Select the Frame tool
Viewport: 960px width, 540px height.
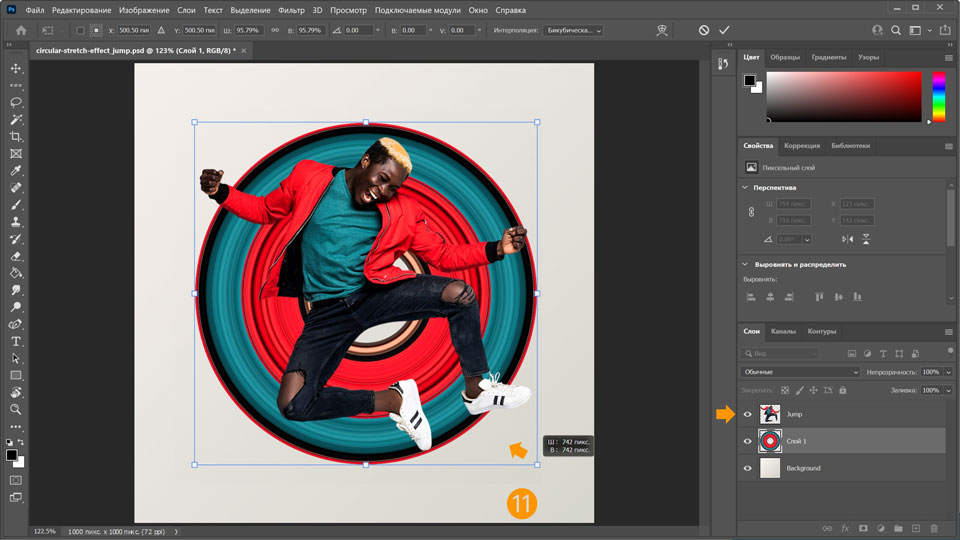coord(16,154)
